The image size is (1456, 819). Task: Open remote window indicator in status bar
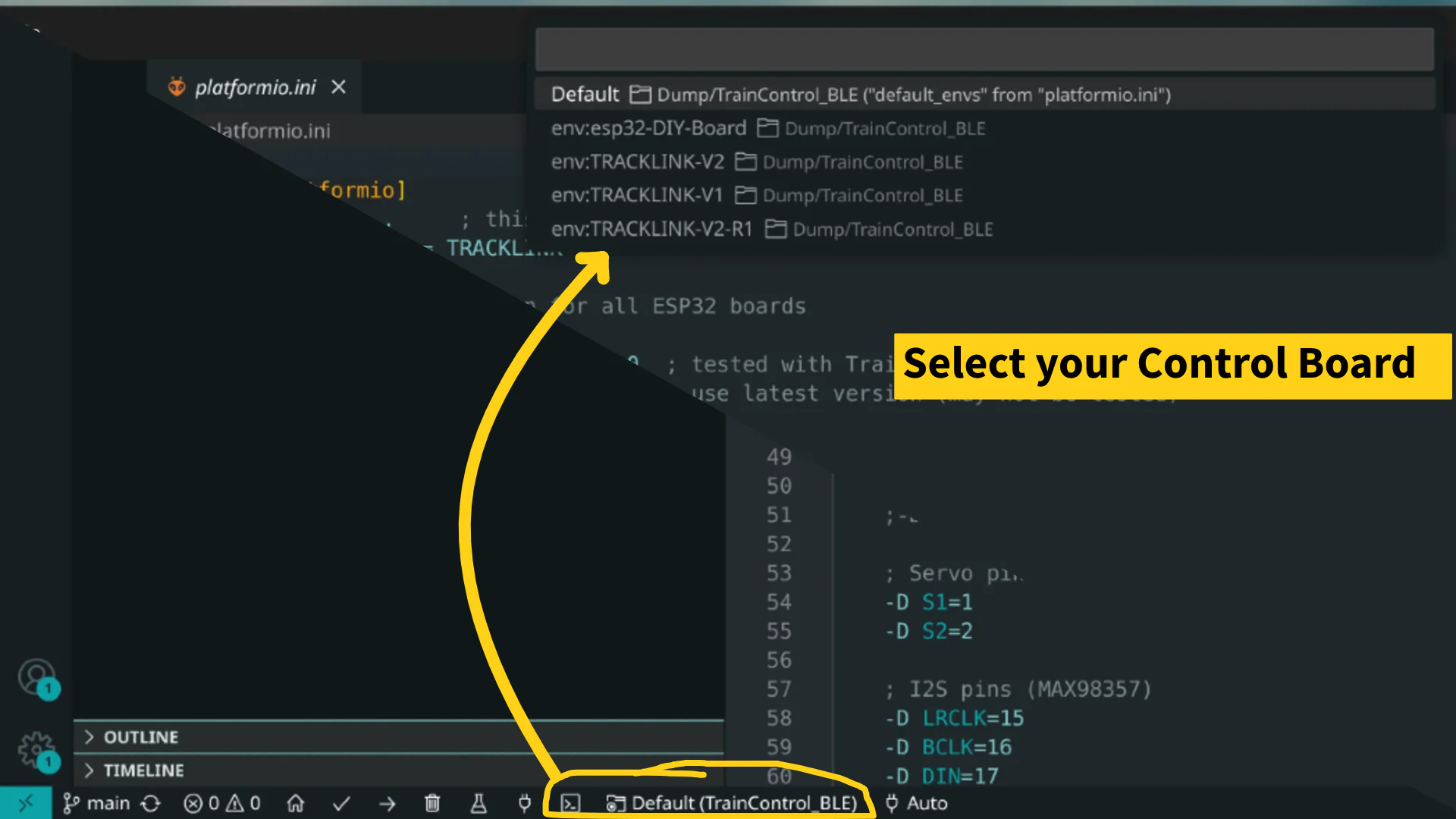point(26,803)
